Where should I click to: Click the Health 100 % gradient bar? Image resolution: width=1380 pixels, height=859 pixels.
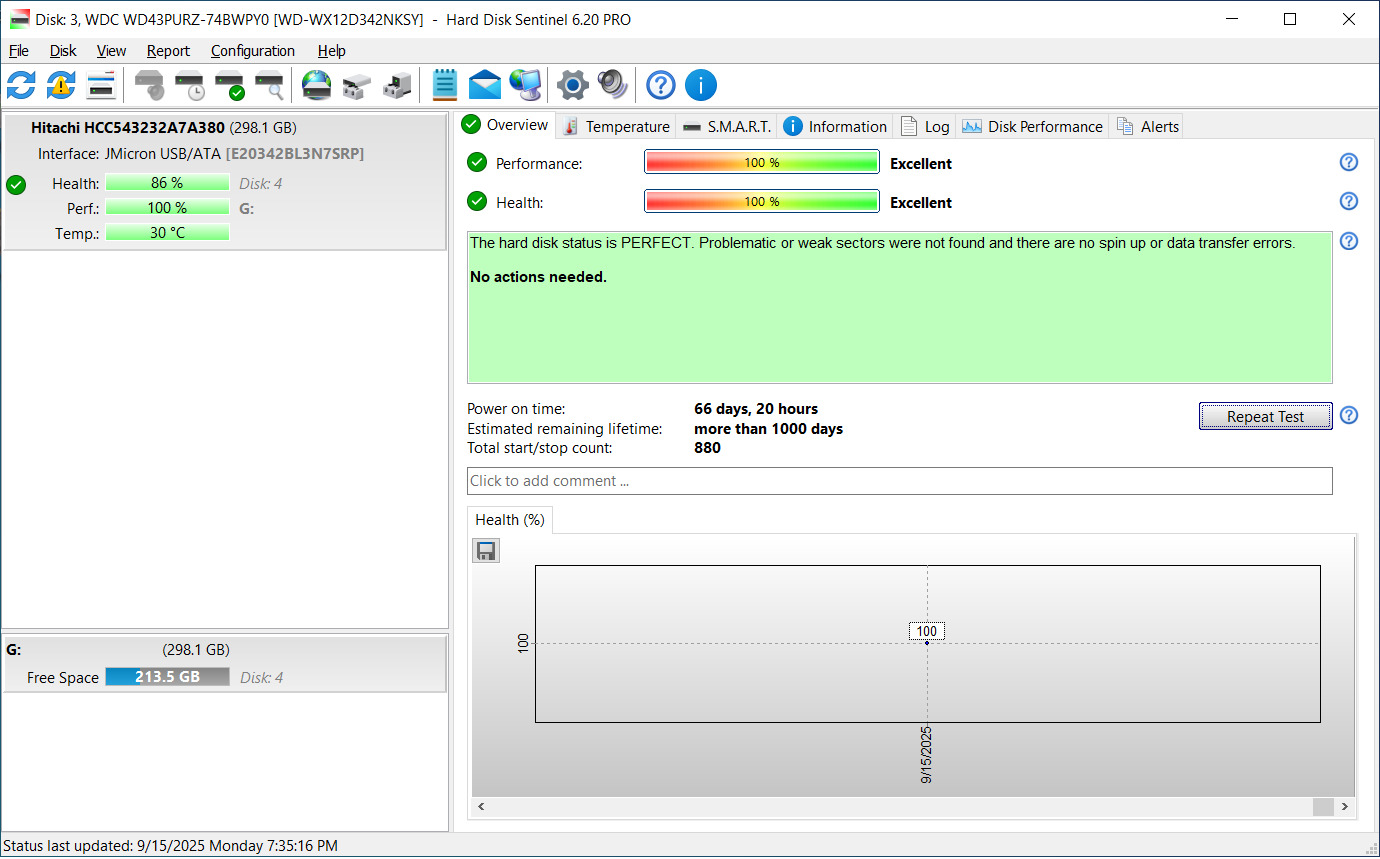click(x=762, y=202)
